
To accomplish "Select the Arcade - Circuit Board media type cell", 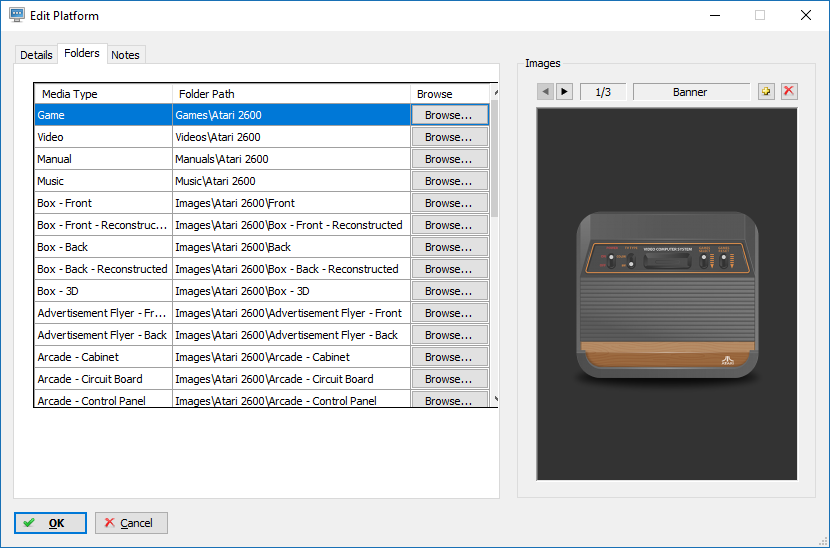I will point(104,379).
